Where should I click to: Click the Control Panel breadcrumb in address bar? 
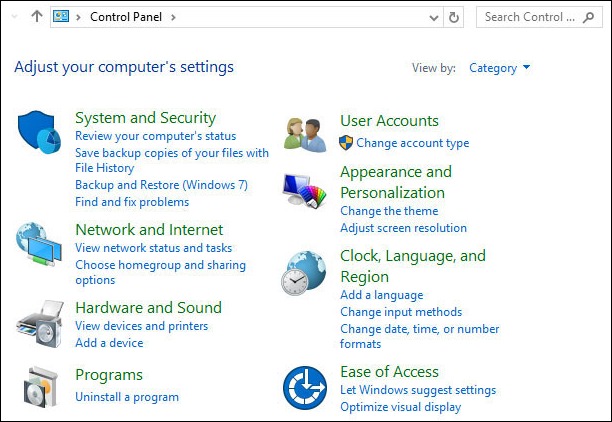[128, 17]
